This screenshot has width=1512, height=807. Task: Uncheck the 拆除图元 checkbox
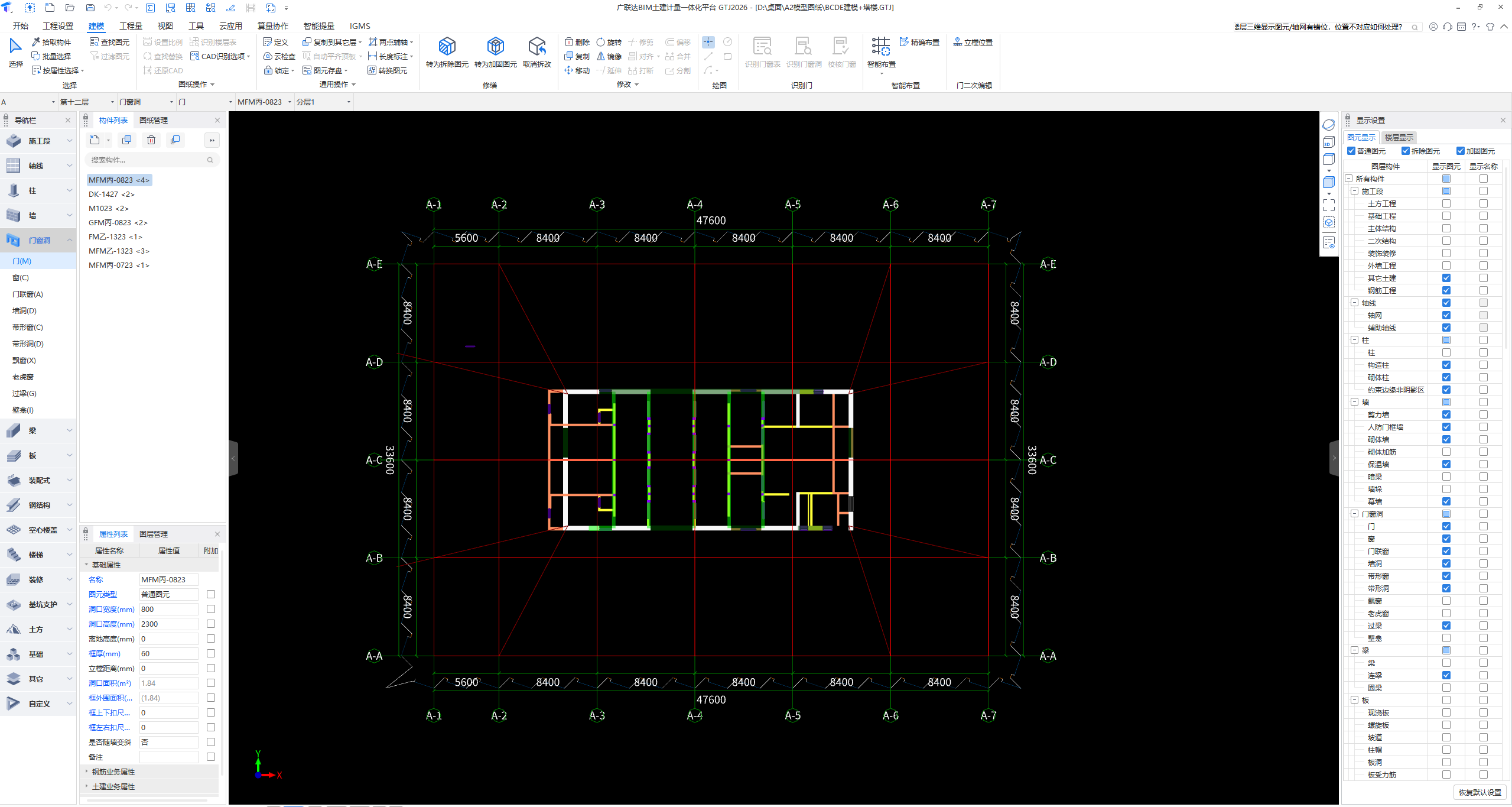click(x=1406, y=151)
